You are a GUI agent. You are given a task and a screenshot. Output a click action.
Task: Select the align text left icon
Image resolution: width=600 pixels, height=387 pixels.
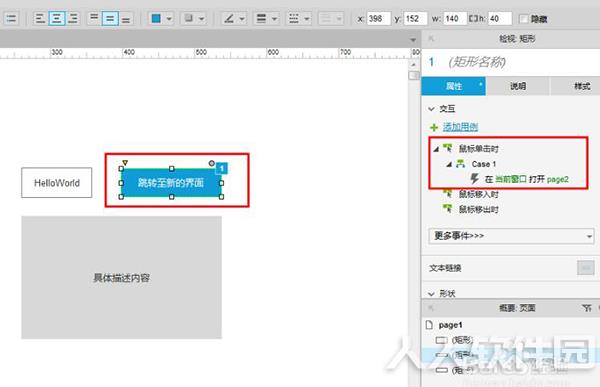(x=40, y=18)
